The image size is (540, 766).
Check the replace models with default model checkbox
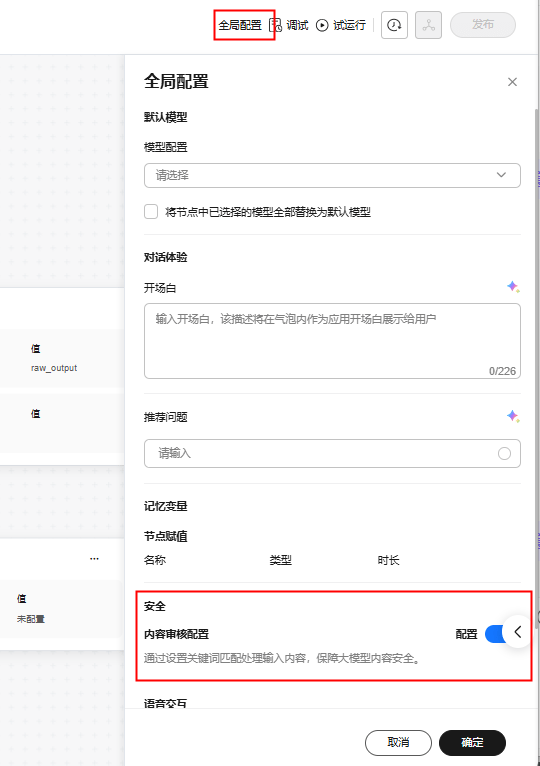click(x=151, y=212)
